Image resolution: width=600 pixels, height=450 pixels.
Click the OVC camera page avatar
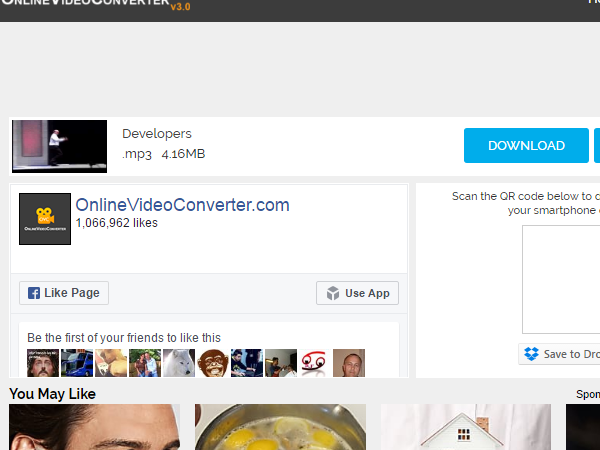[x=45, y=219]
